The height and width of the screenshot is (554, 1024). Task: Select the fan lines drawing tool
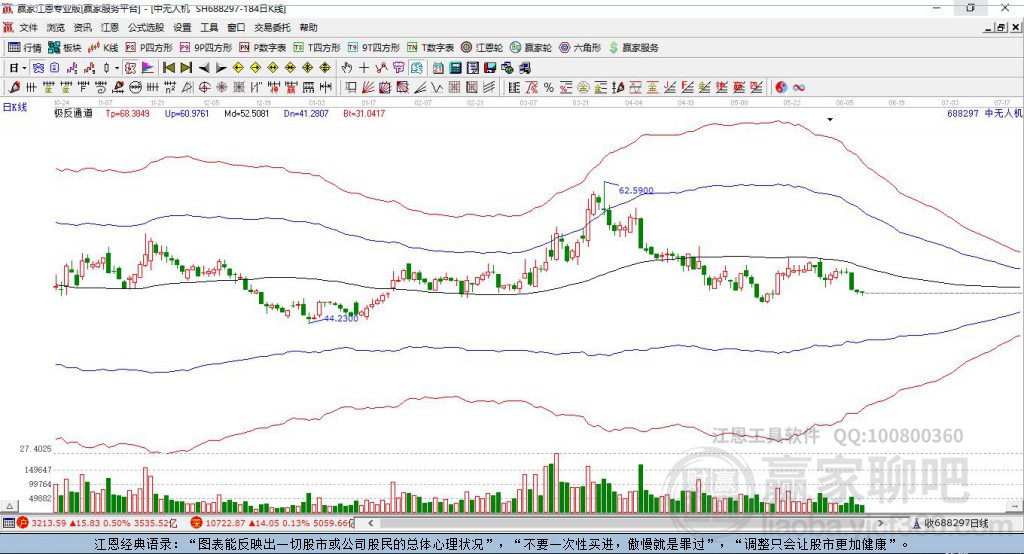368,87
